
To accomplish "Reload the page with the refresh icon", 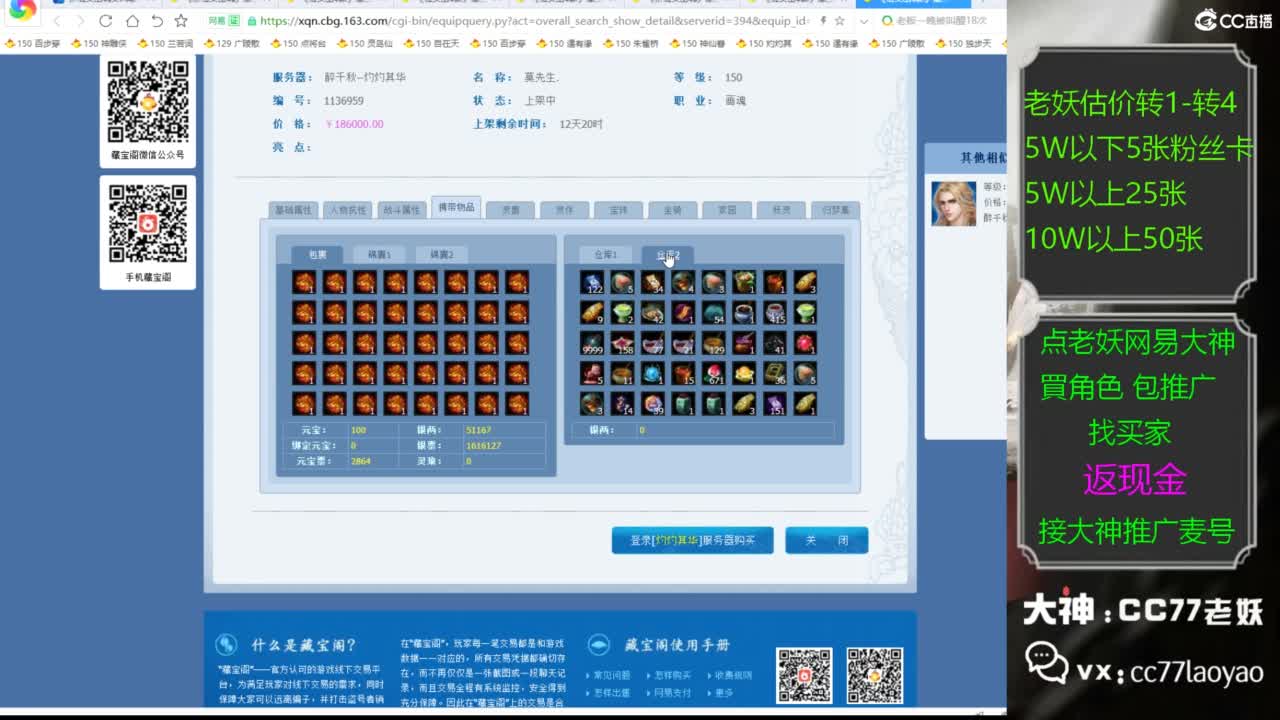I will (x=106, y=20).
